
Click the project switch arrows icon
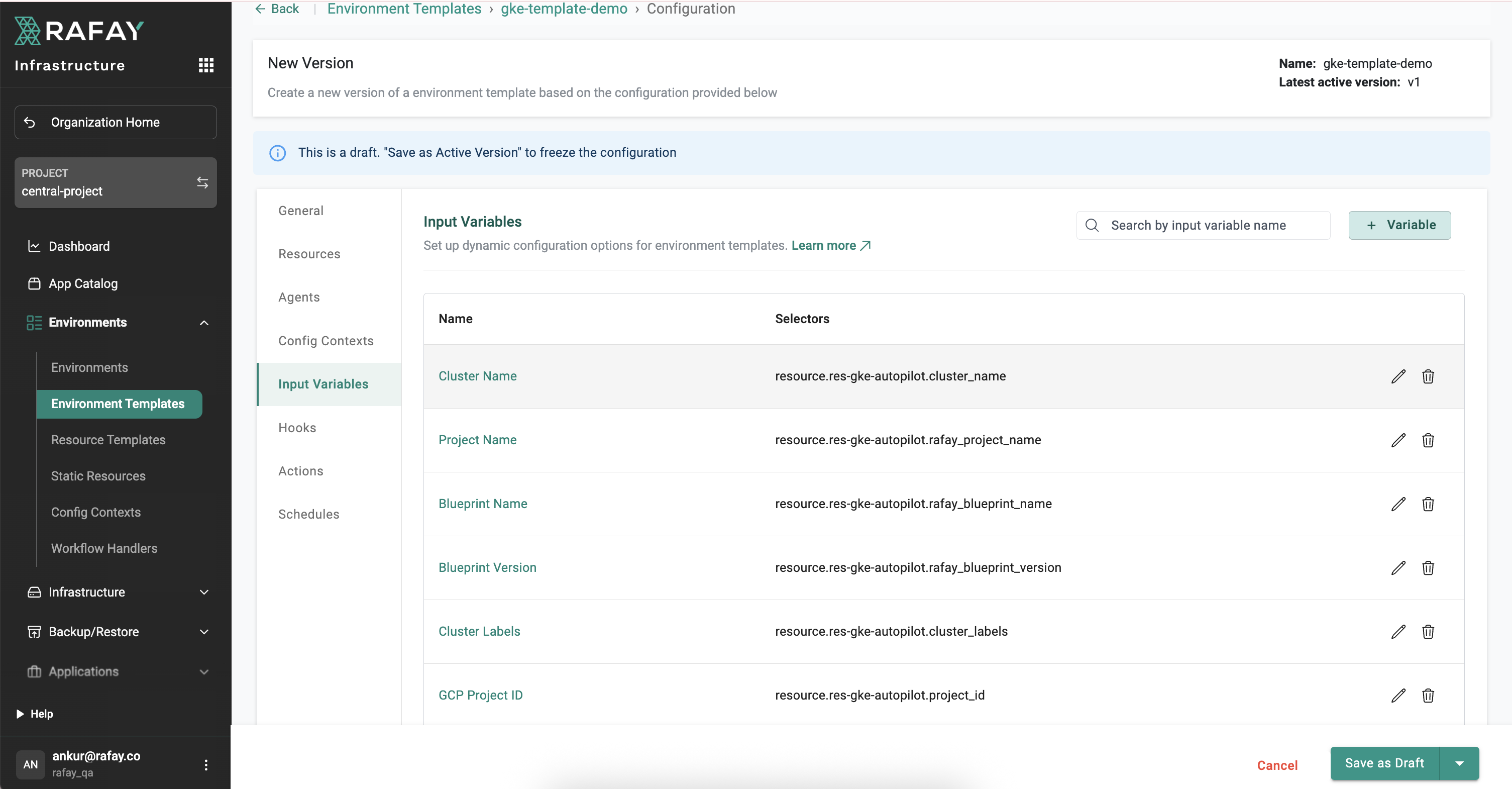coord(202,182)
